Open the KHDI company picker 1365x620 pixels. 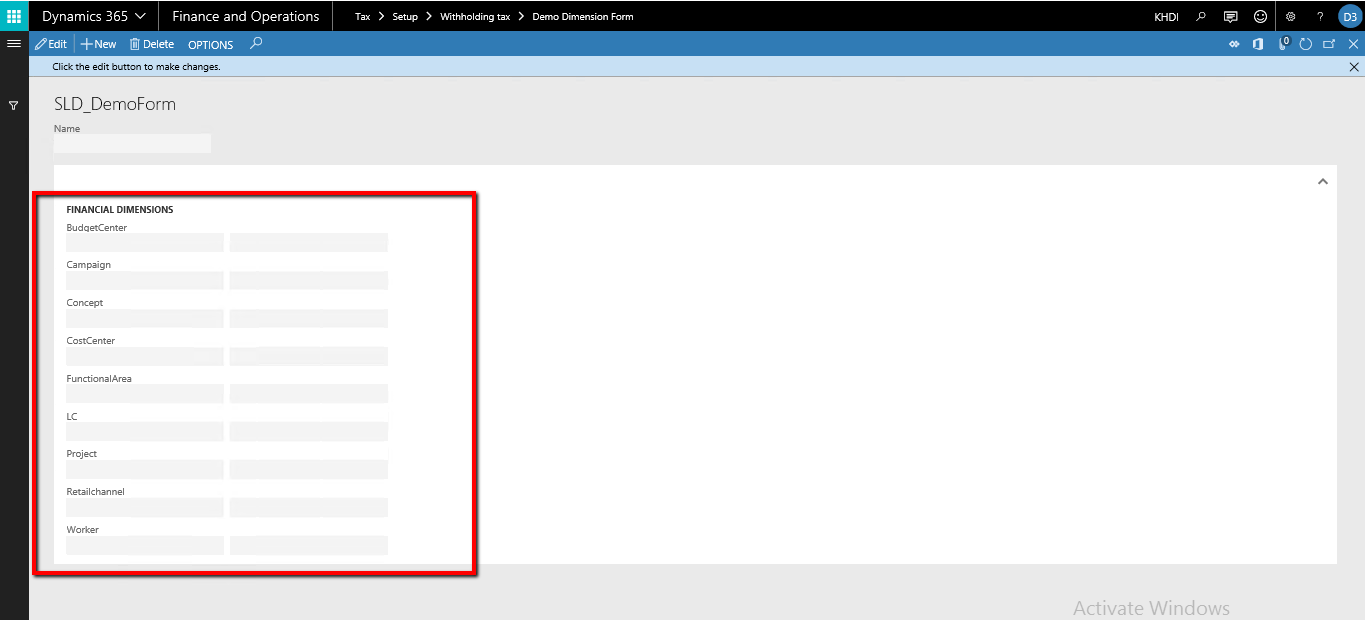coord(1165,15)
